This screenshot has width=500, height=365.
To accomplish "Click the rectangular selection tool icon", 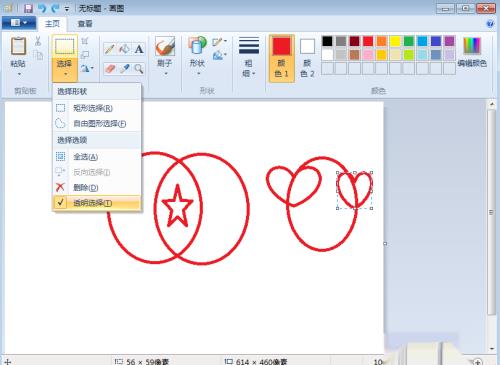I will pos(65,46).
